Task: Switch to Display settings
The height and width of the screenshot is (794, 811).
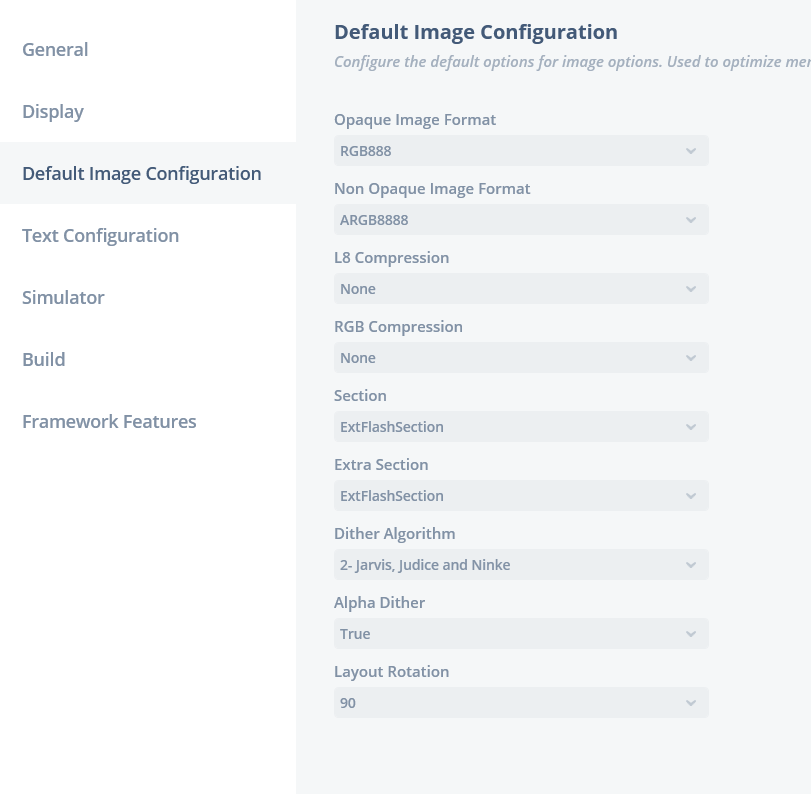Action: 53,112
